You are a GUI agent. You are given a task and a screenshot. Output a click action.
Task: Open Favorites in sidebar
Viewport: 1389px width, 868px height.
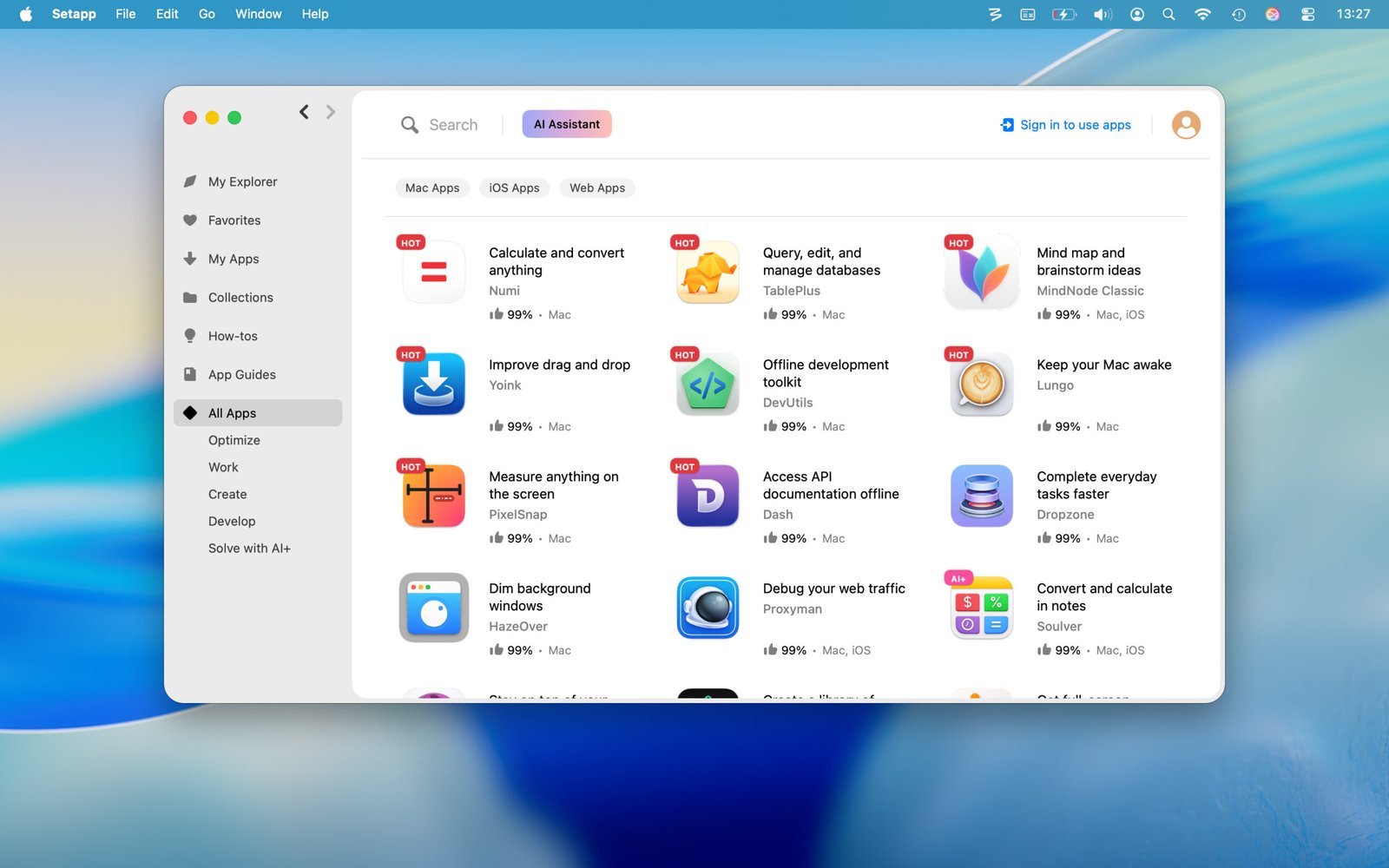[258, 220]
